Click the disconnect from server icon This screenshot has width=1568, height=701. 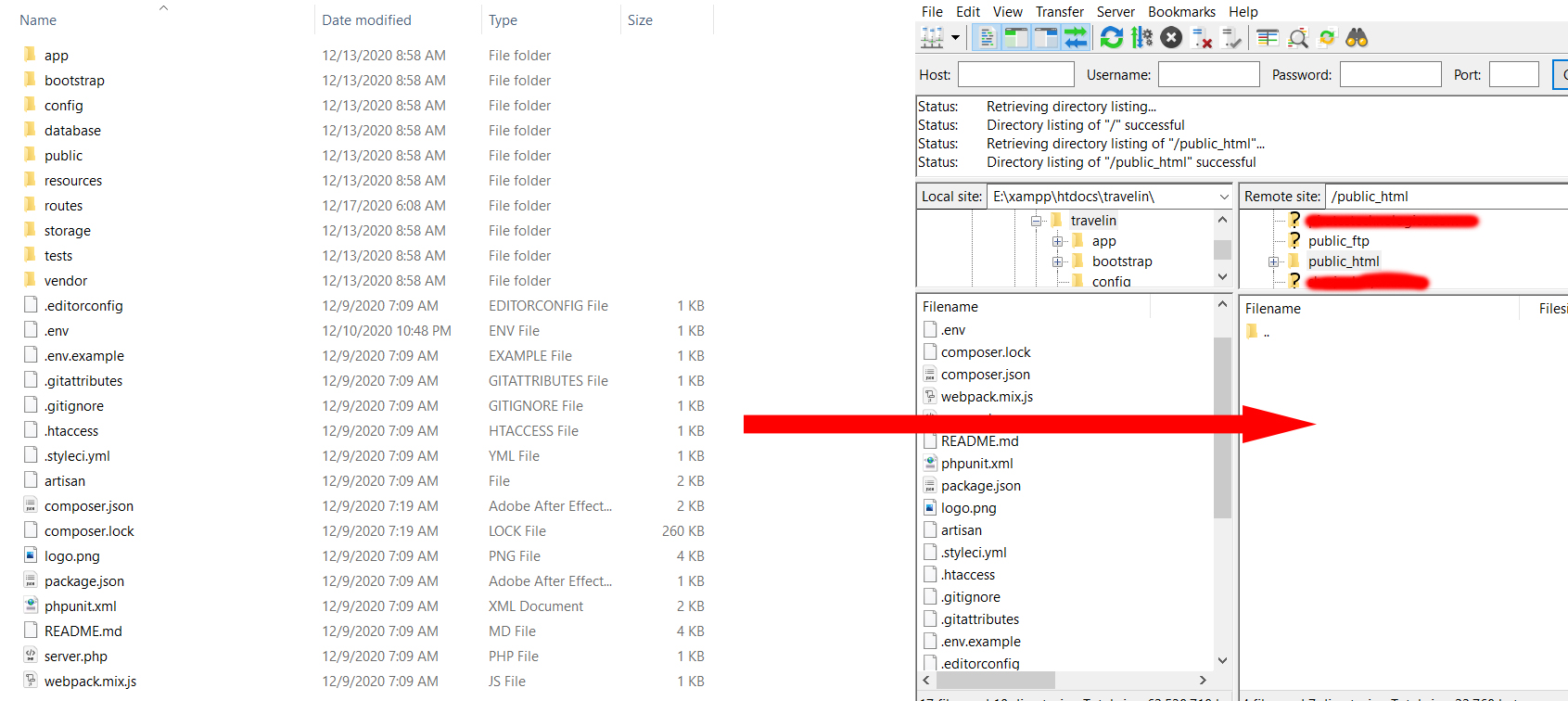(1202, 38)
